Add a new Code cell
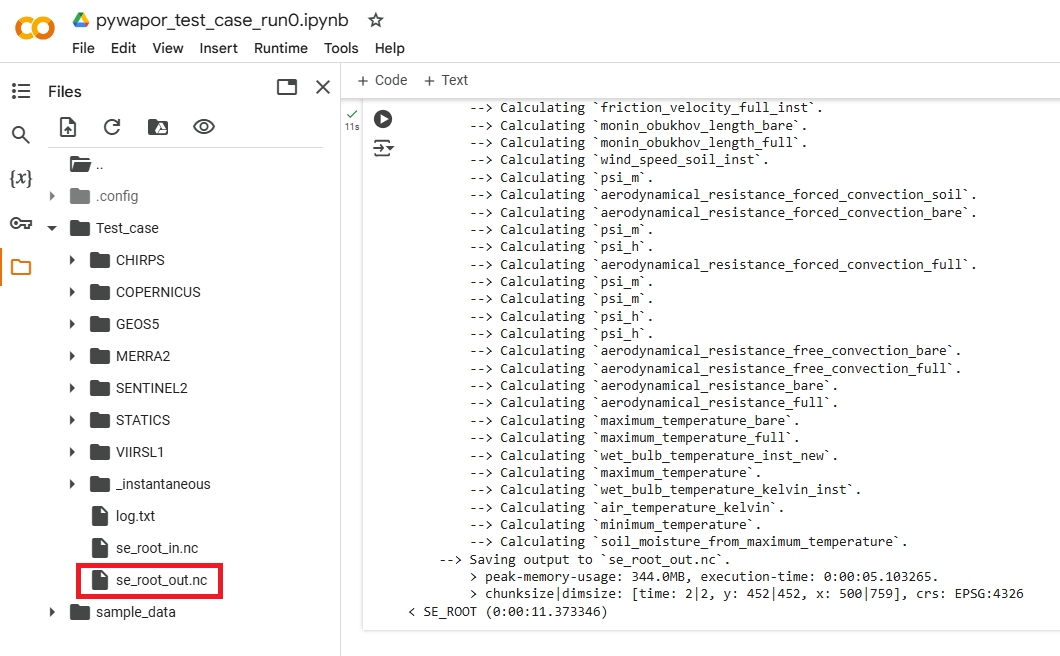This screenshot has height=656, width=1060. (382, 80)
